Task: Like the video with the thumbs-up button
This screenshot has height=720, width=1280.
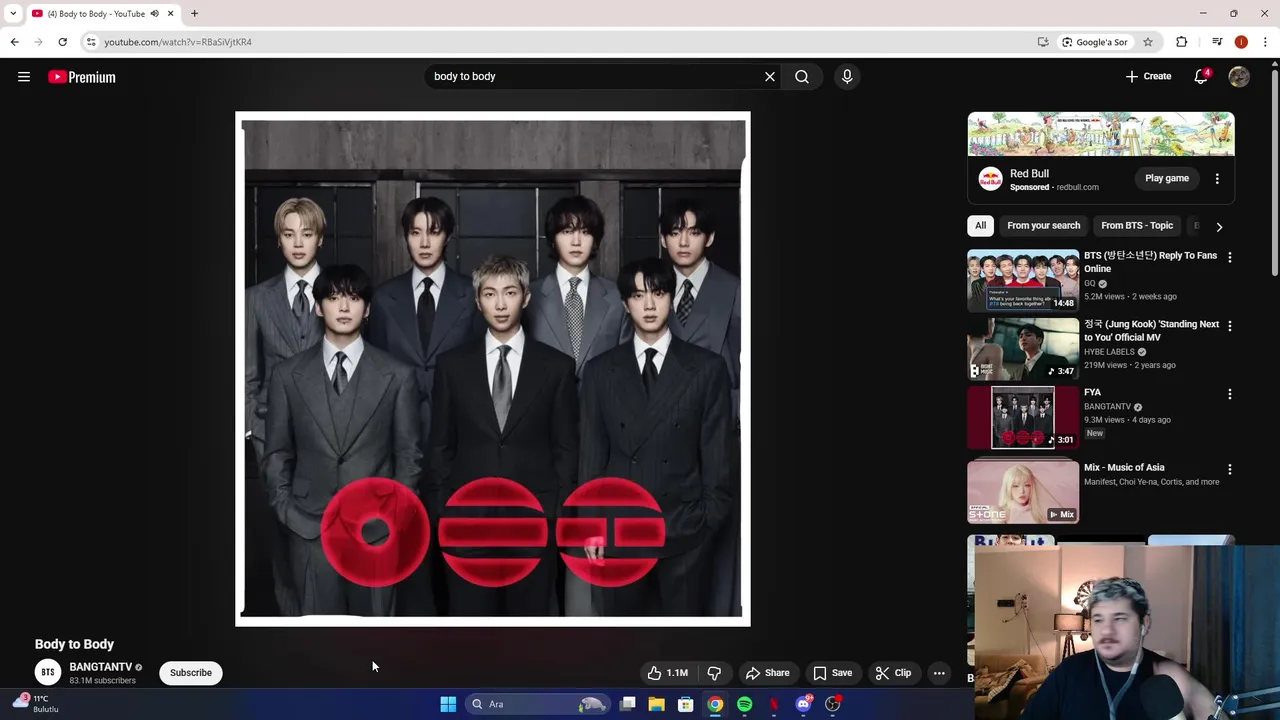Action: 668,673
